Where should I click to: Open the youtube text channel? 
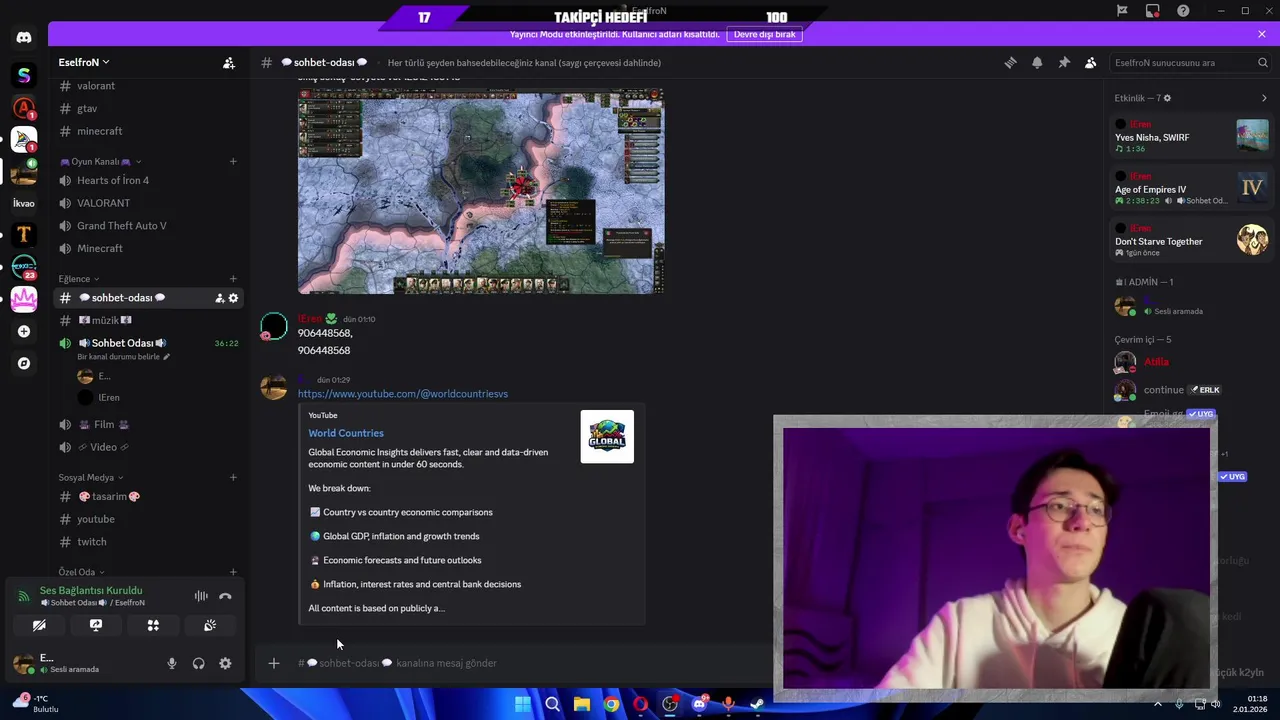tap(148, 519)
